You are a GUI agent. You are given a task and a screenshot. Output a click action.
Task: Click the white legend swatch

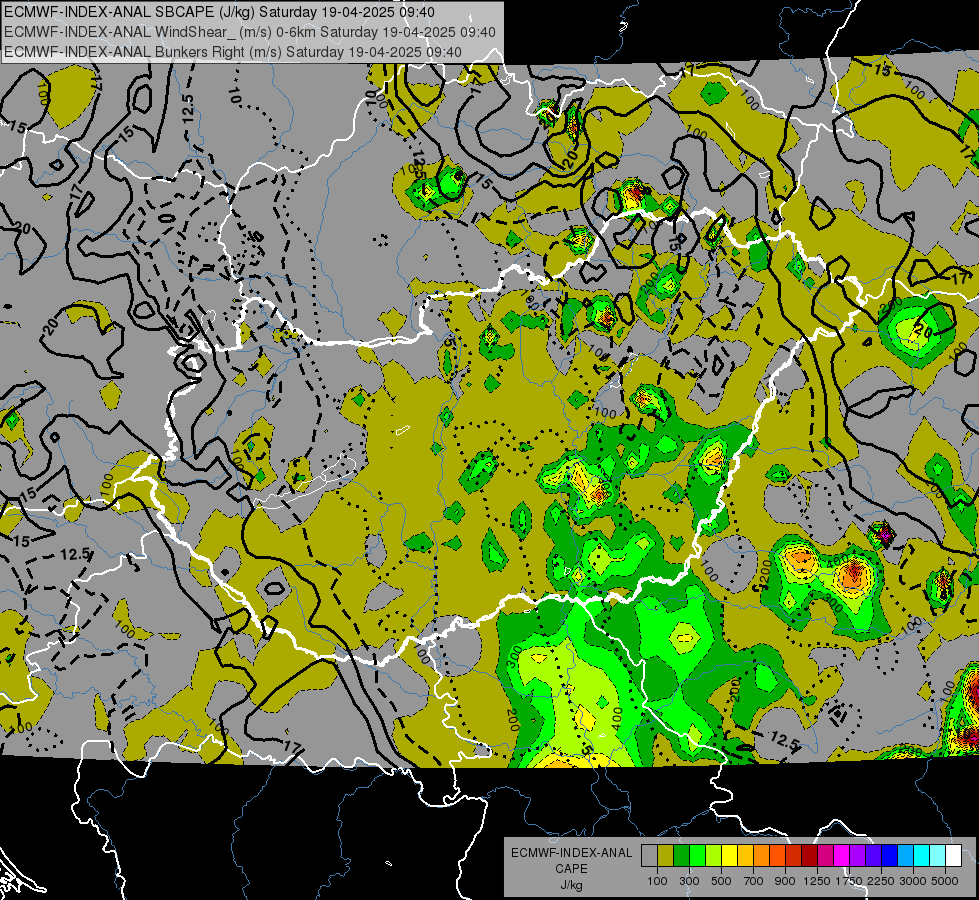(953, 856)
